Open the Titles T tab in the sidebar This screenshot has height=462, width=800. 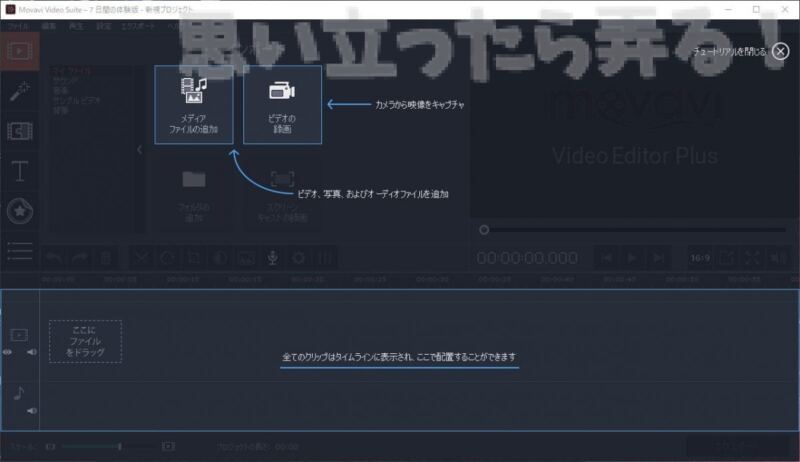point(20,171)
